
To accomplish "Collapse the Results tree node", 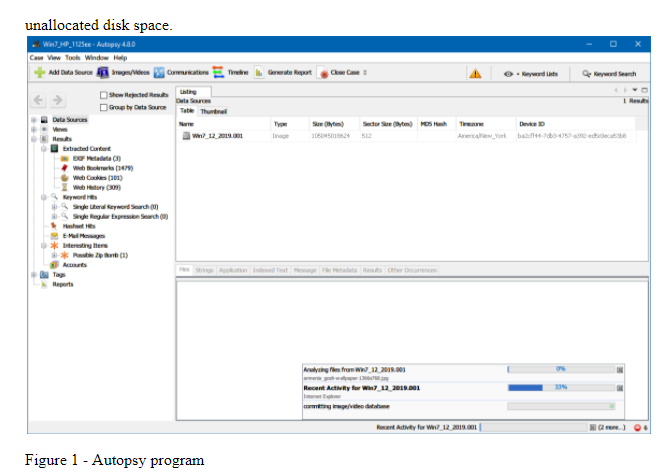I will pos(34,139).
